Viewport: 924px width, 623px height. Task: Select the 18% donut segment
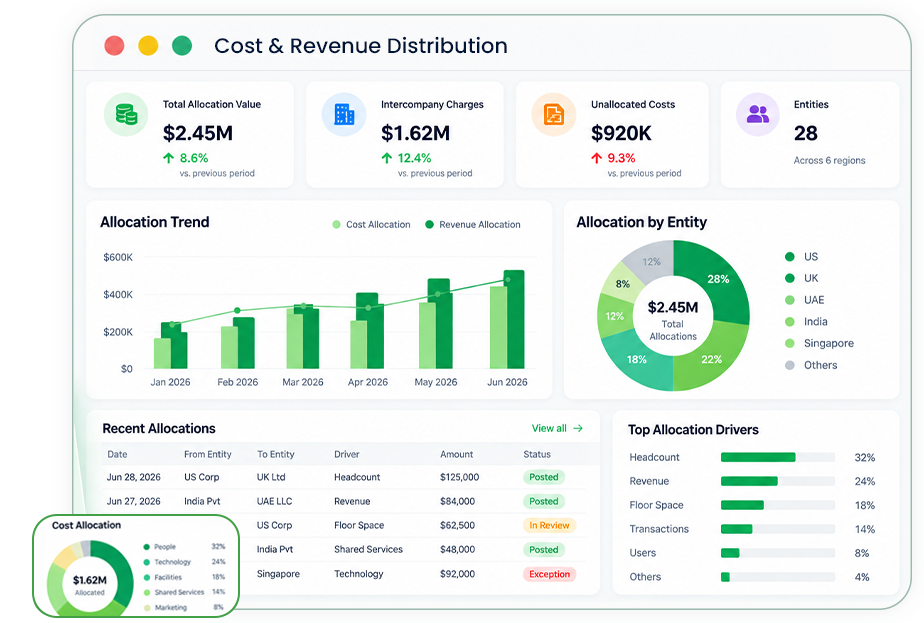coord(637,359)
